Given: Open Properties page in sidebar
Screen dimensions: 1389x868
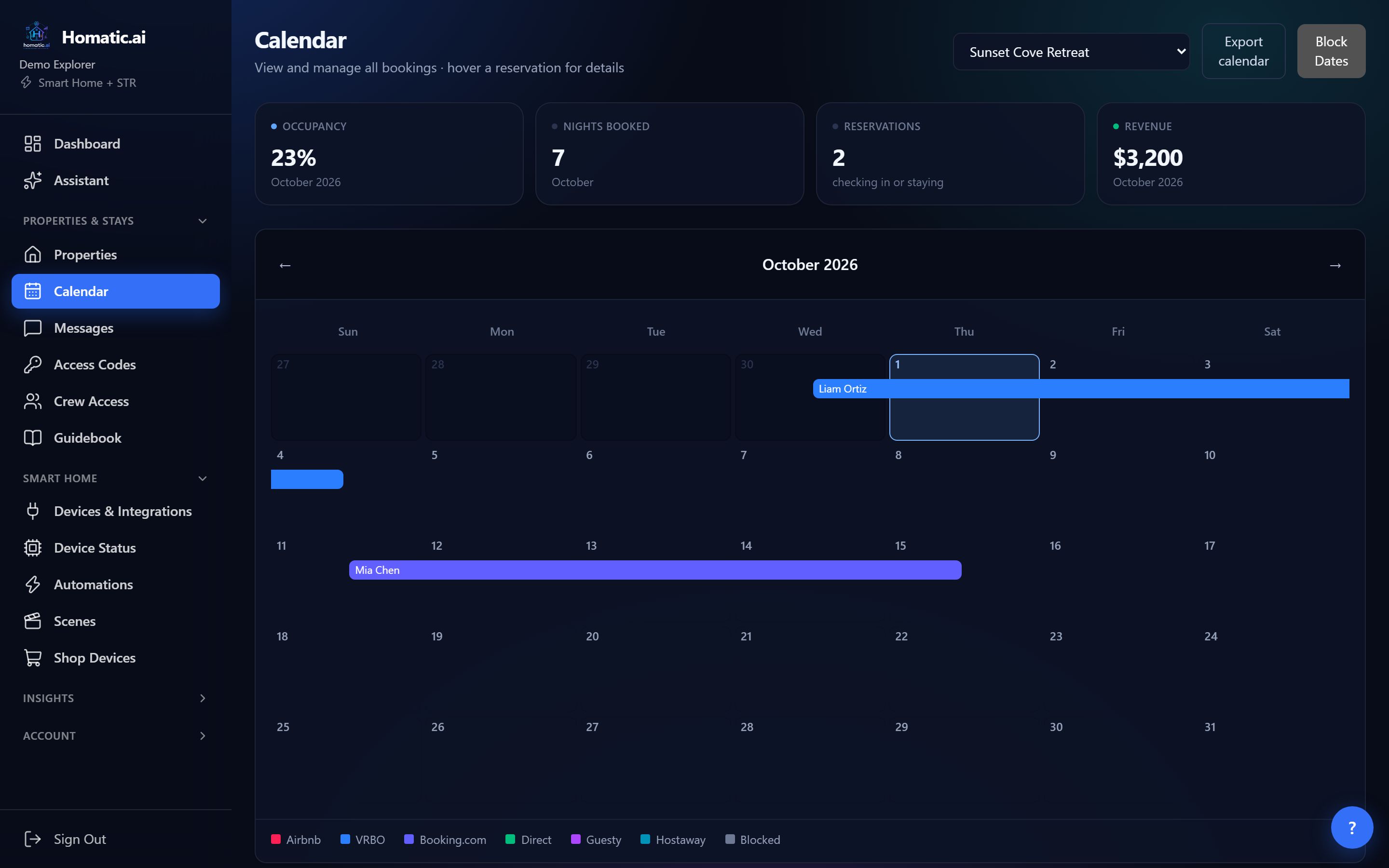Looking at the screenshot, I should (115, 254).
